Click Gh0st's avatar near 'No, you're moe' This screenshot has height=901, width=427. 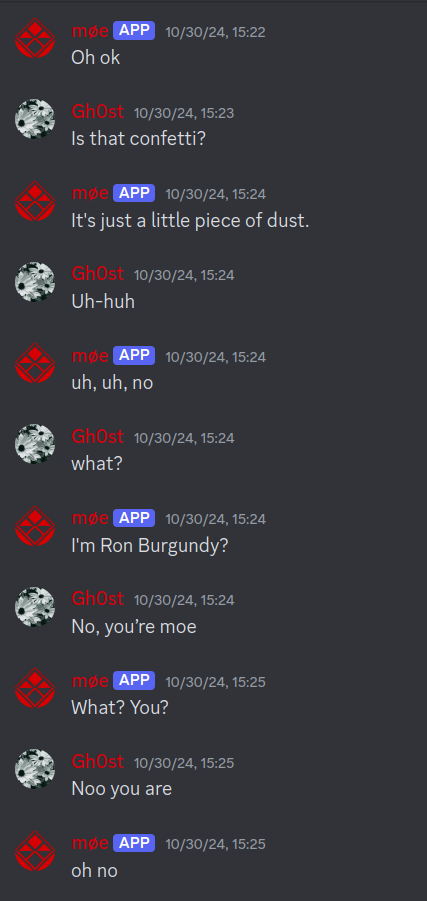(x=34, y=607)
